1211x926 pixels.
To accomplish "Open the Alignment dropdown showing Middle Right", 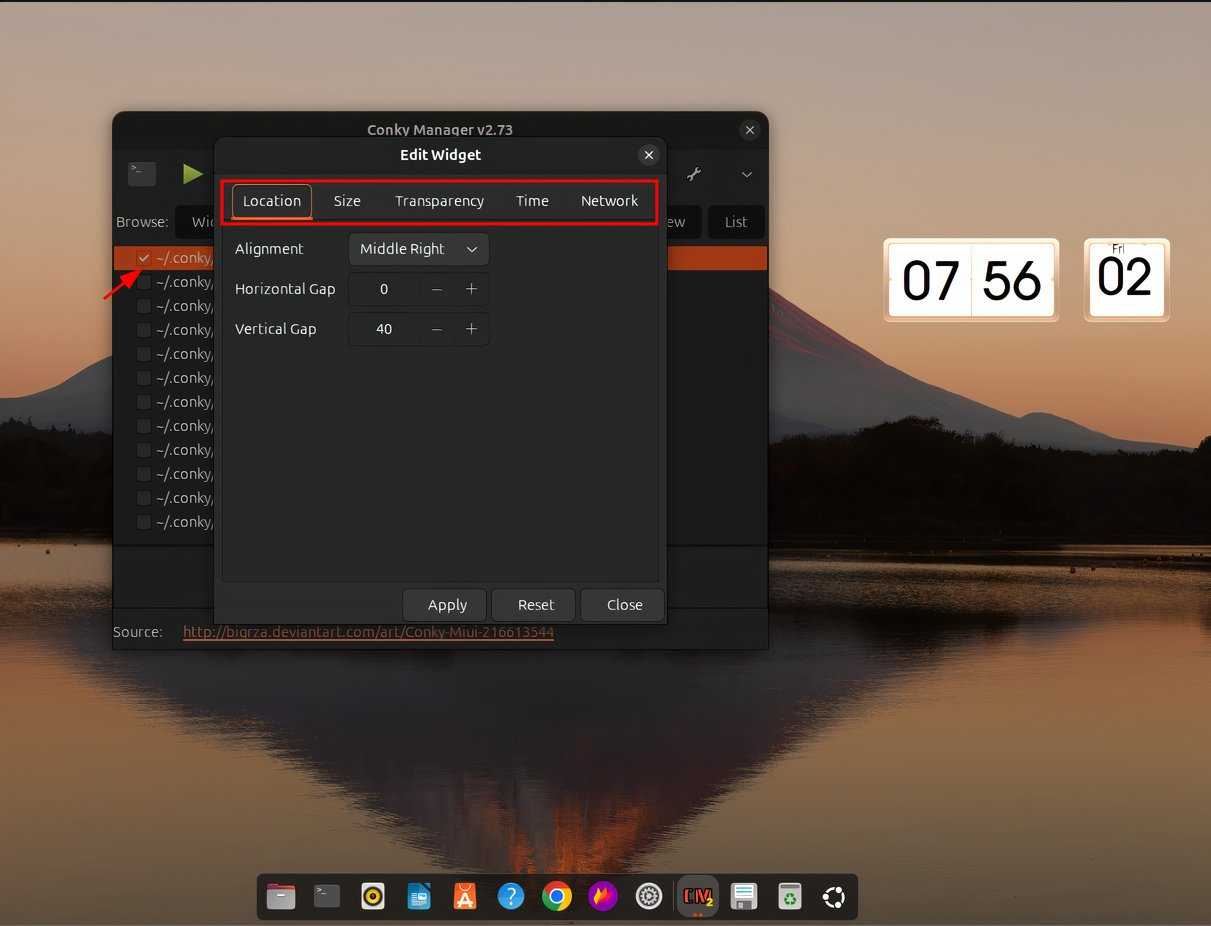I will click(418, 249).
